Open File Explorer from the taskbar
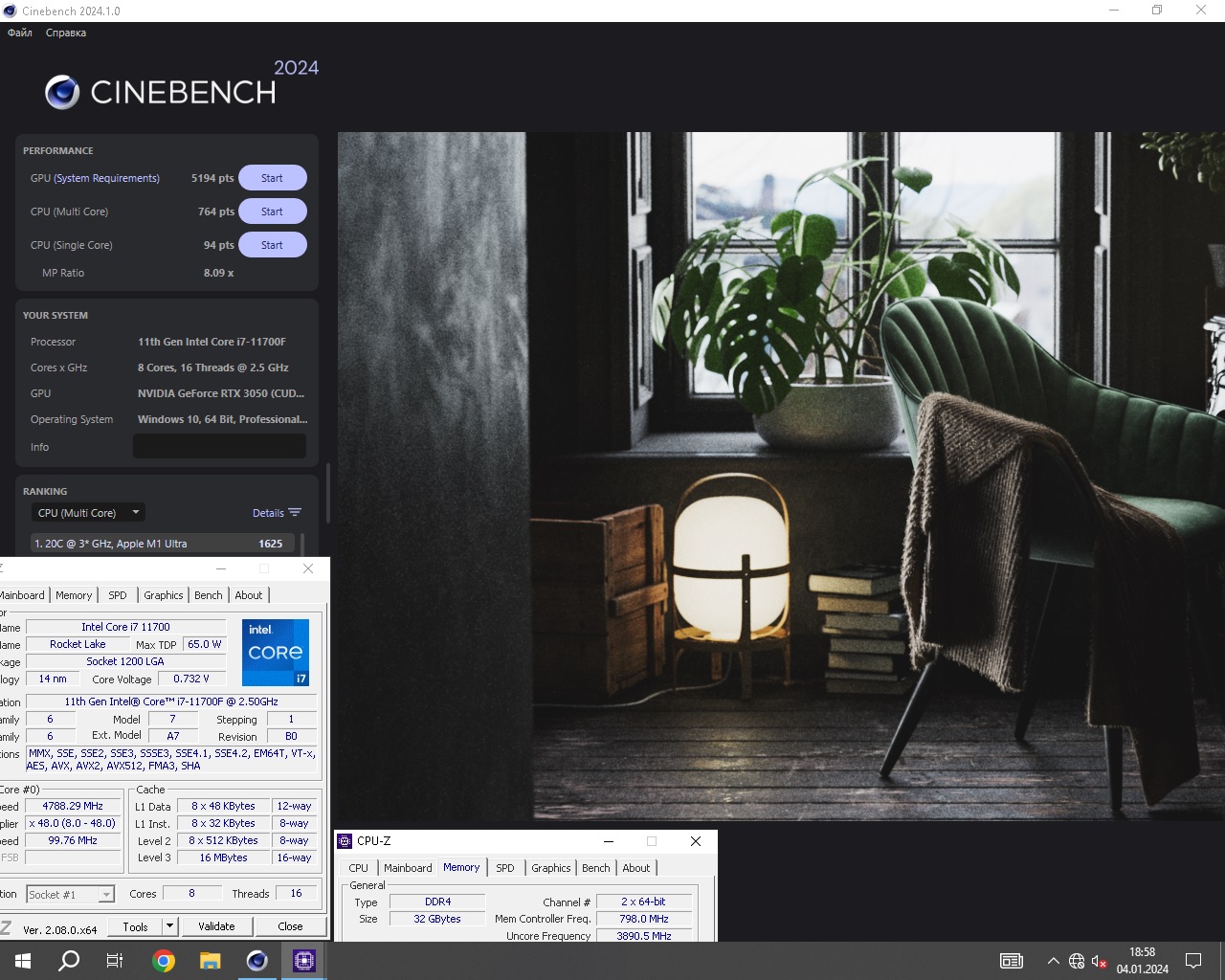The width and height of the screenshot is (1225, 980). [210, 961]
